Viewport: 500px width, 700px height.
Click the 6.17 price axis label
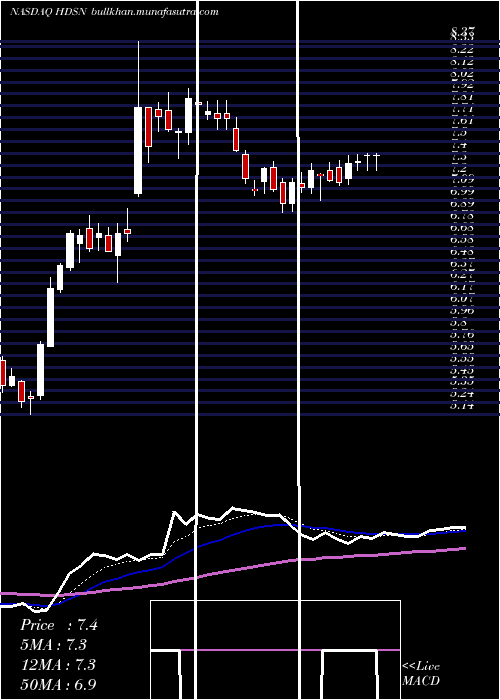pos(462,288)
